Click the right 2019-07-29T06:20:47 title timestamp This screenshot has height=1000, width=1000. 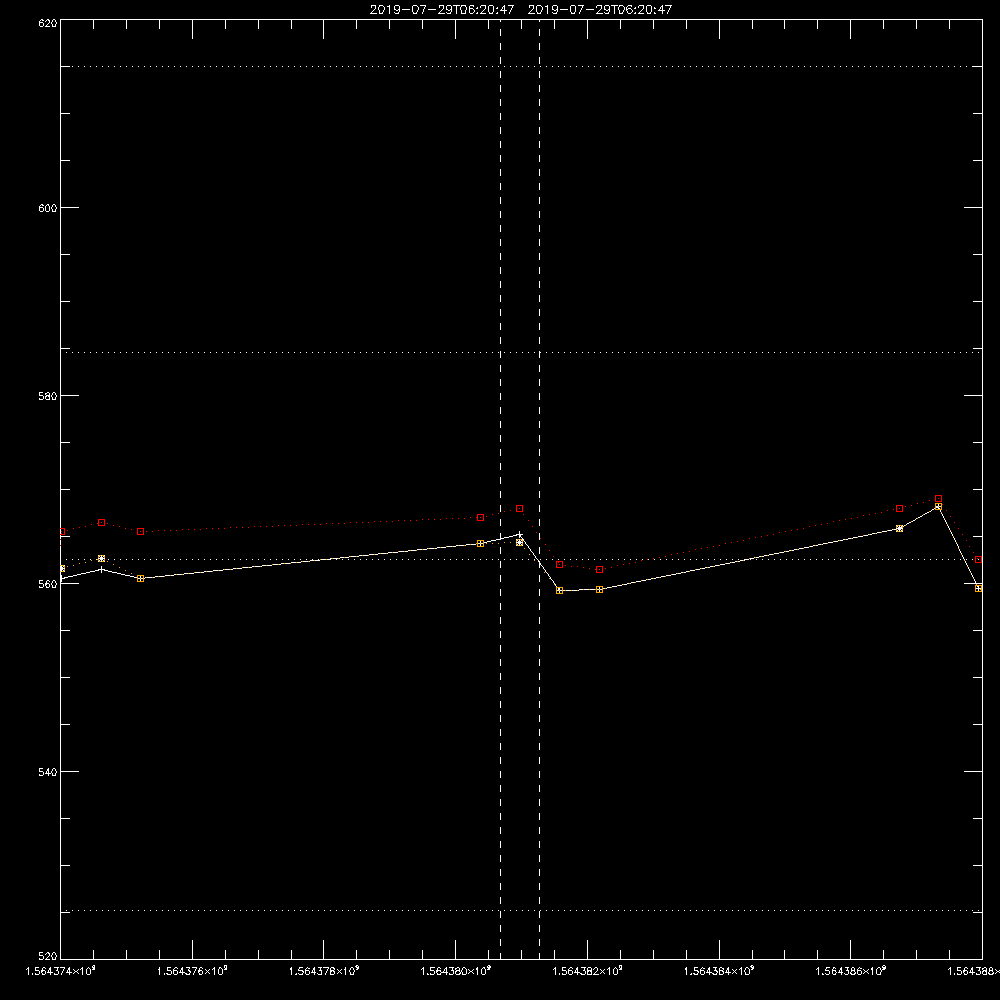tap(599, 10)
